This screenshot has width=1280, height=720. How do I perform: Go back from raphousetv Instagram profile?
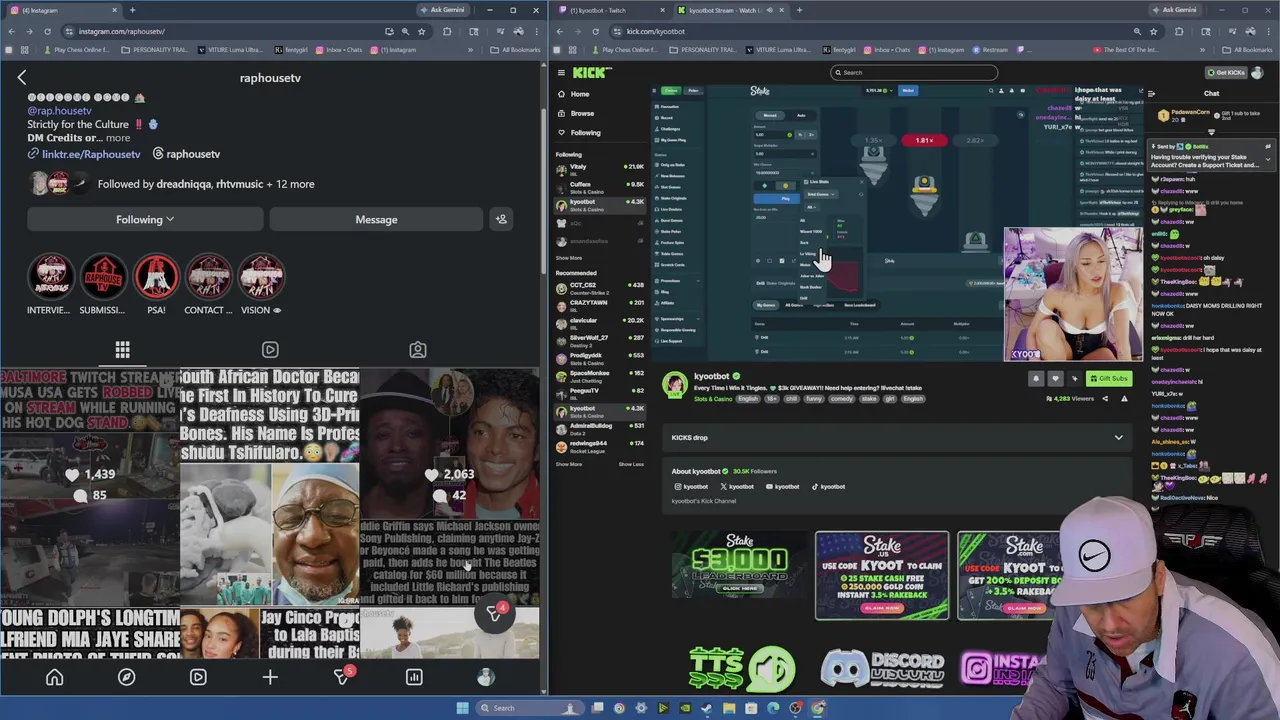(21, 77)
